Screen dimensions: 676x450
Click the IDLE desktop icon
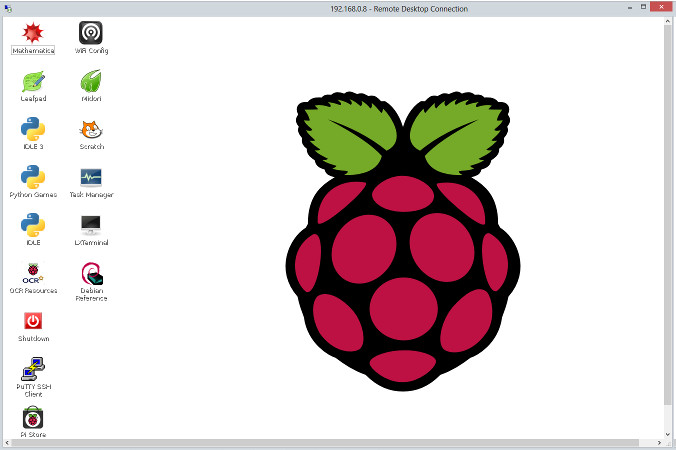coord(33,226)
